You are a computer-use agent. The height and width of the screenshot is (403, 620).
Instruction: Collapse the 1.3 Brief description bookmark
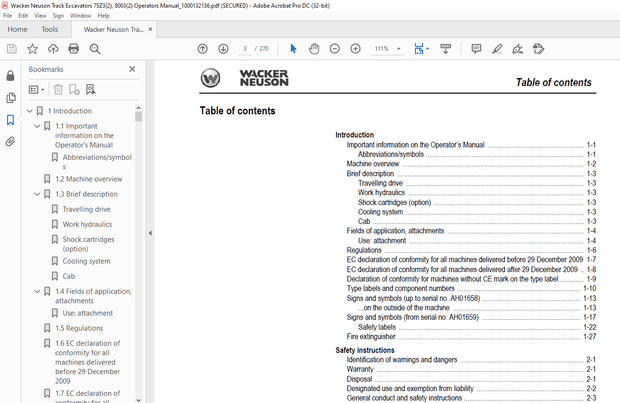[x=37, y=194]
